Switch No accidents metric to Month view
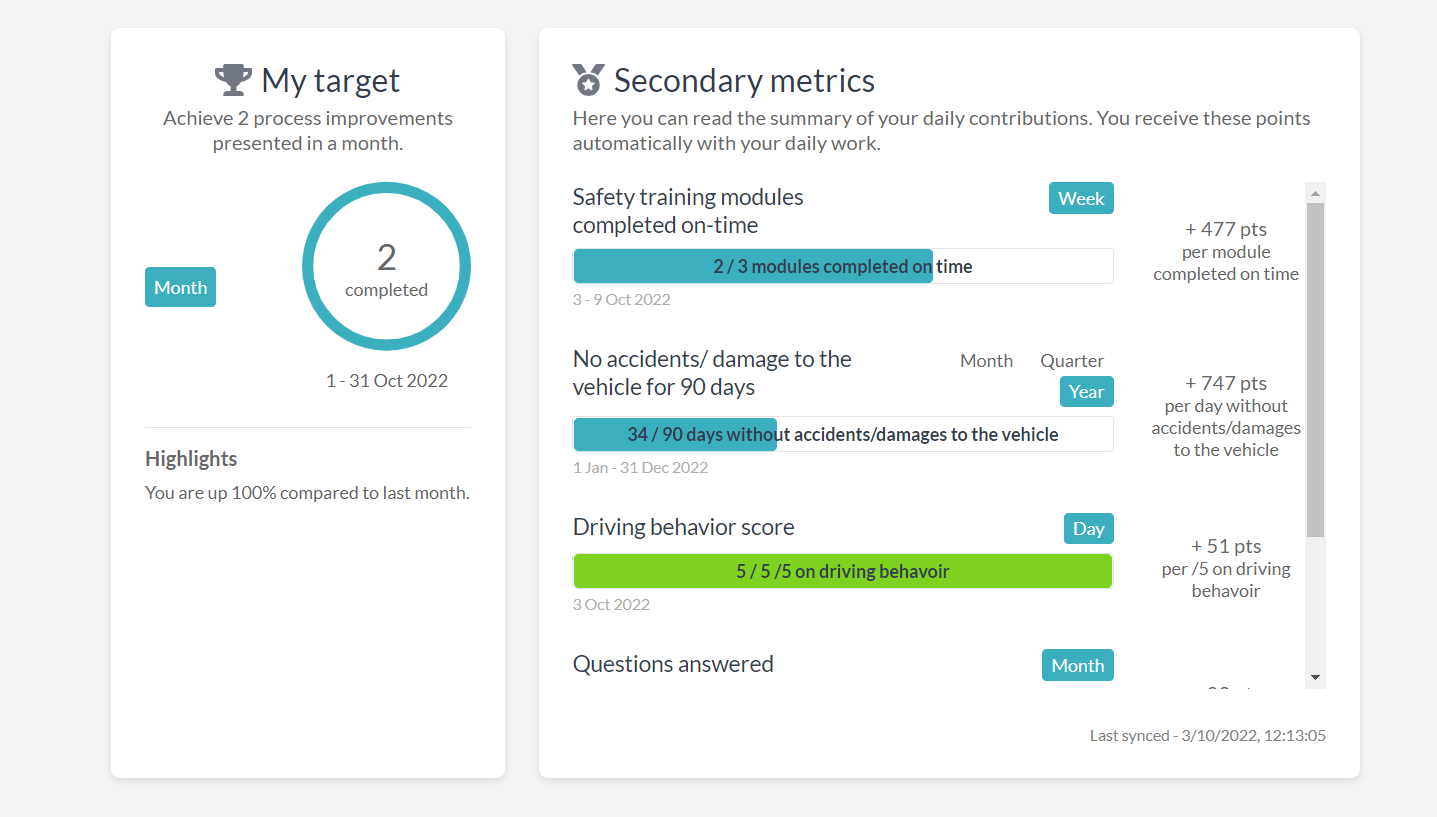This screenshot has height=817, width=1437. tap(986, 361)
